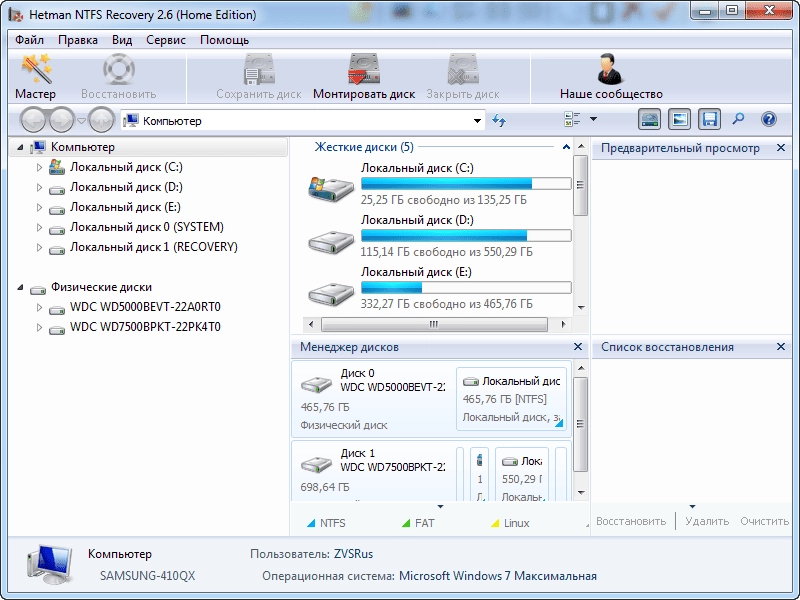Open the Правка menu
The width and height of the screenshot is (800, 600).
[x=78, y=40]
